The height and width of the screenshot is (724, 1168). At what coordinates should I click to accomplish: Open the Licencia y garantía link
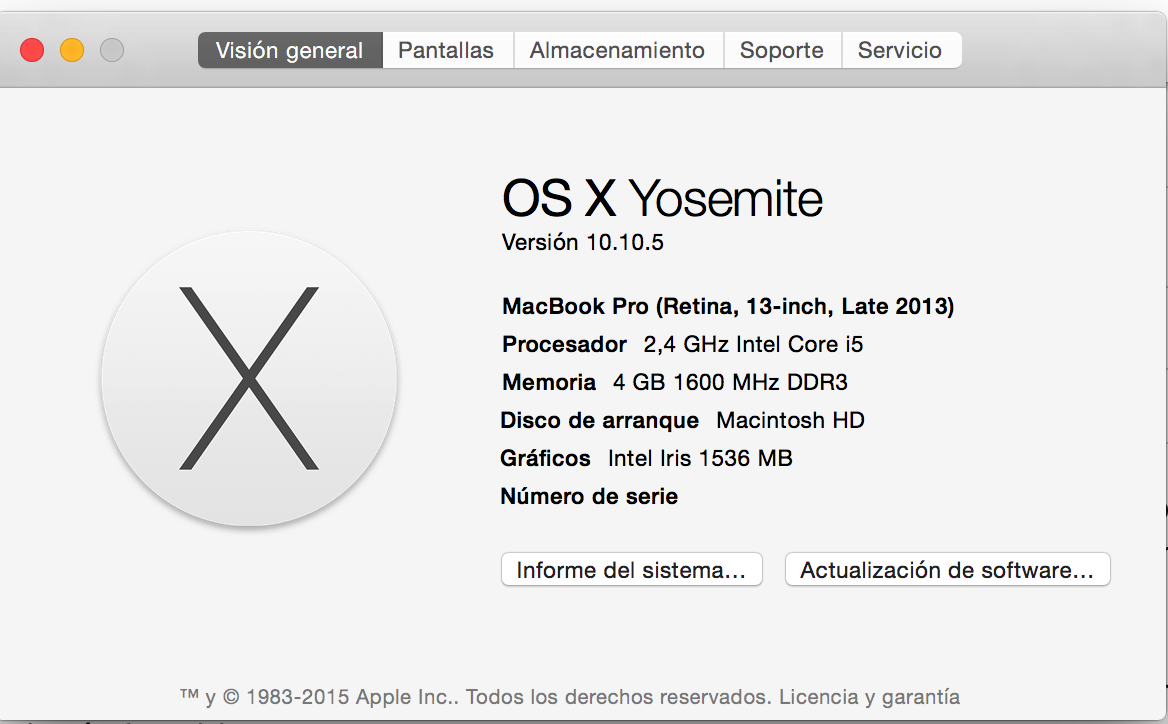(x=869, y=697)
